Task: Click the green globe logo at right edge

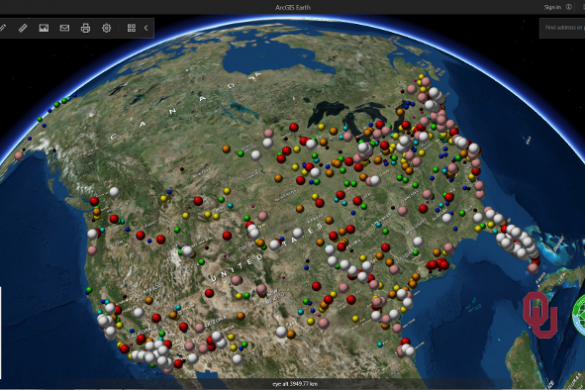Action: [x=579, y=315]
